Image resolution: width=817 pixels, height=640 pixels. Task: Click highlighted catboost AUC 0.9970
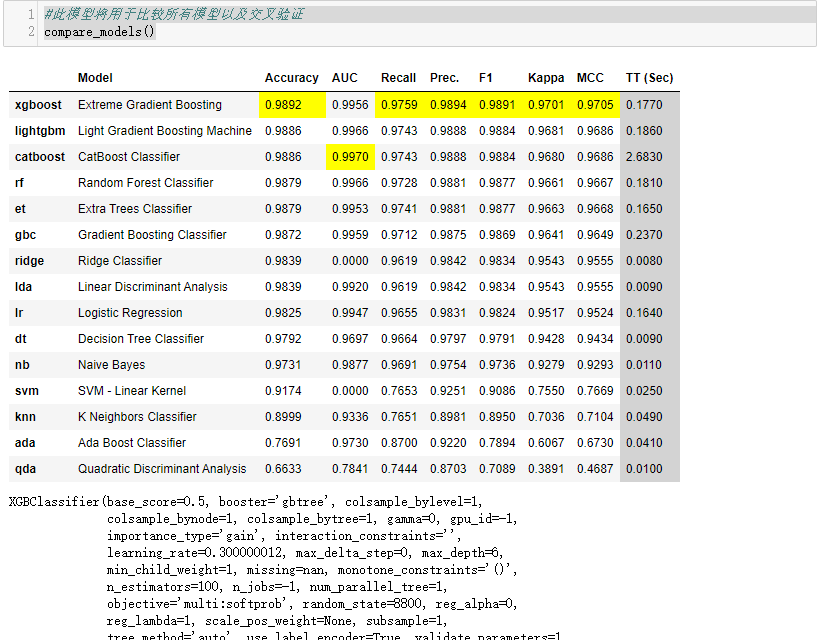[350, 157]
